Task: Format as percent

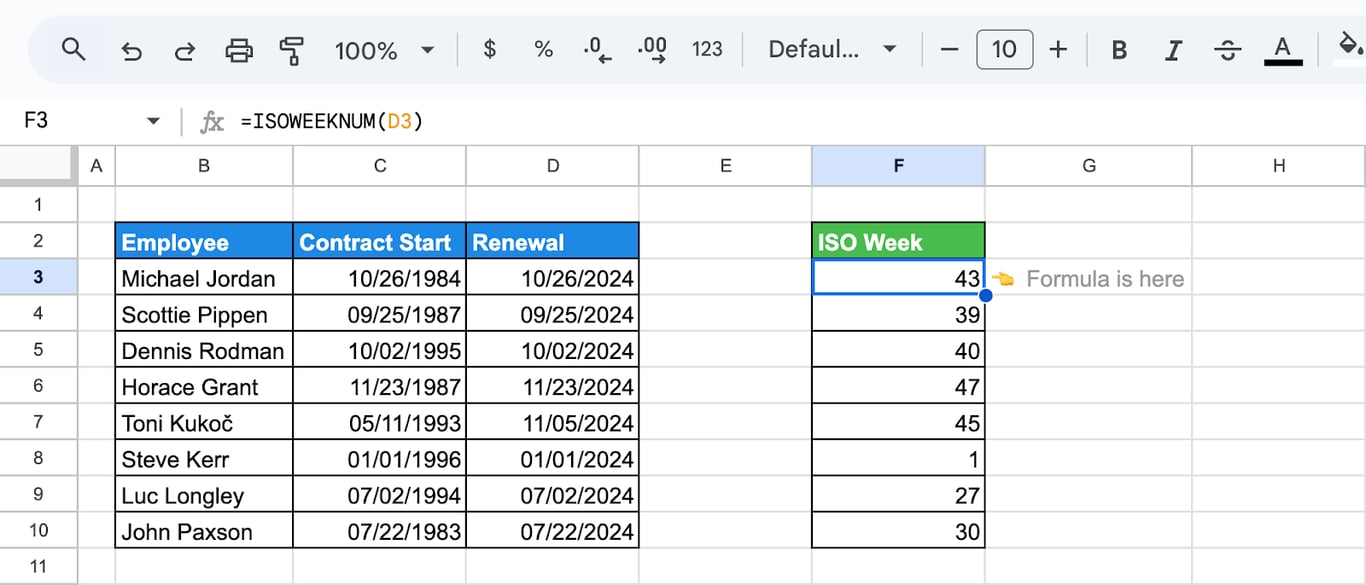Action: click(x=543, y=49)
